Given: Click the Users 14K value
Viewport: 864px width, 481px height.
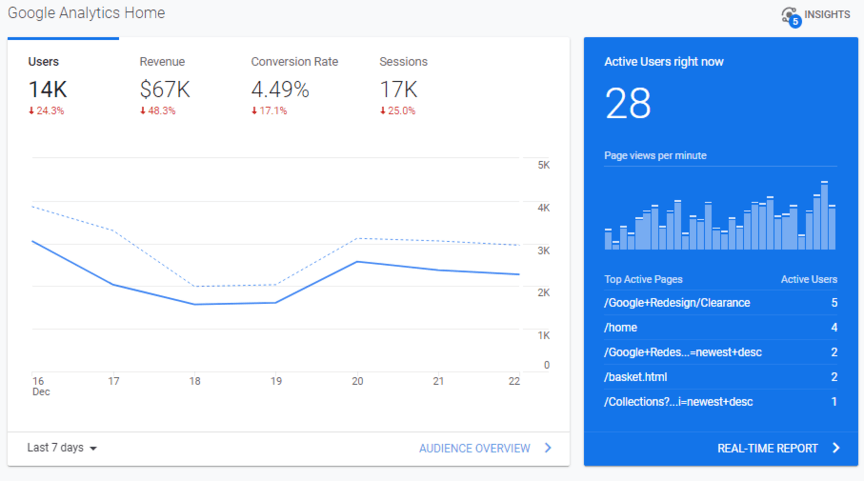Looking at the screenshot, I should [47, 89].
